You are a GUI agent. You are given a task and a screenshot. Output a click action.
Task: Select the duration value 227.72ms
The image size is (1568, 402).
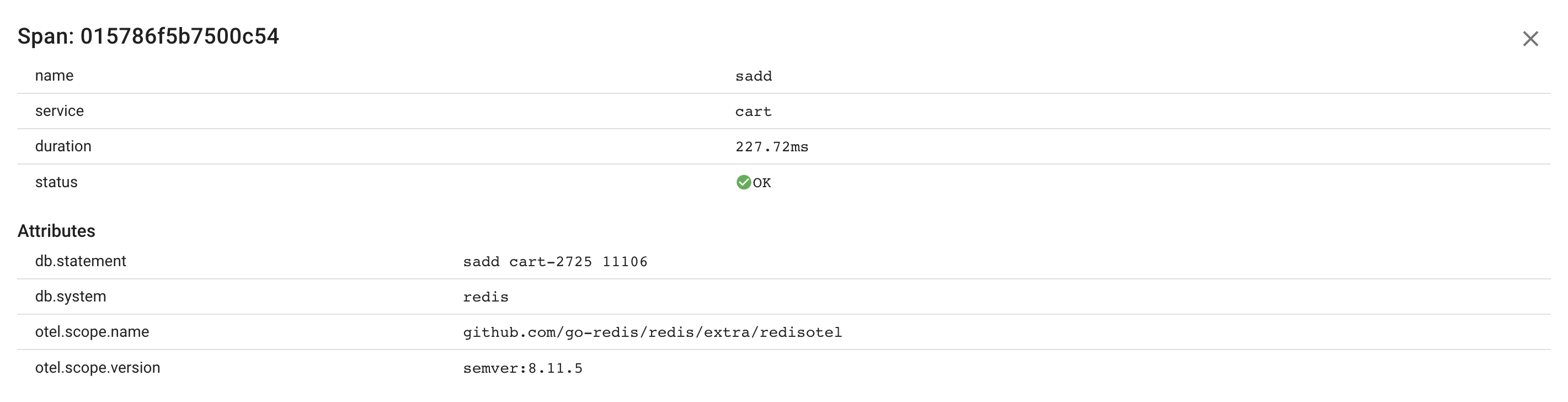pyautogui.click(x=772, y=147)
